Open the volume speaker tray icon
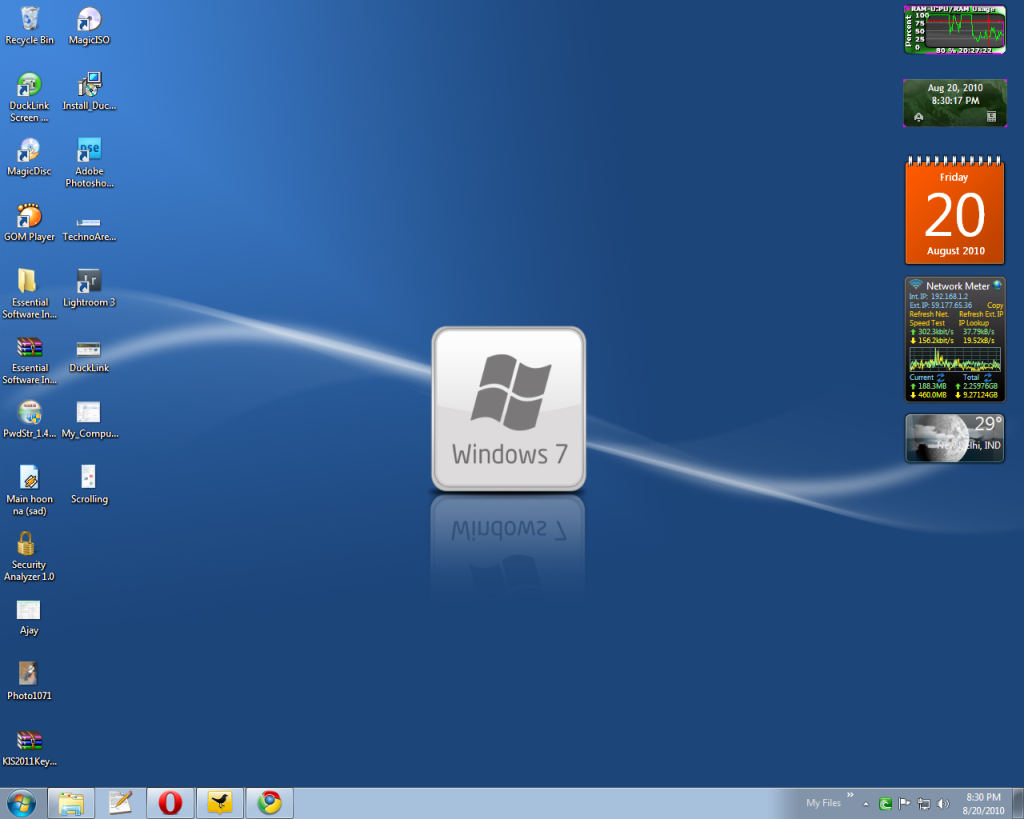1024x819 pixels. coord(943,804)
